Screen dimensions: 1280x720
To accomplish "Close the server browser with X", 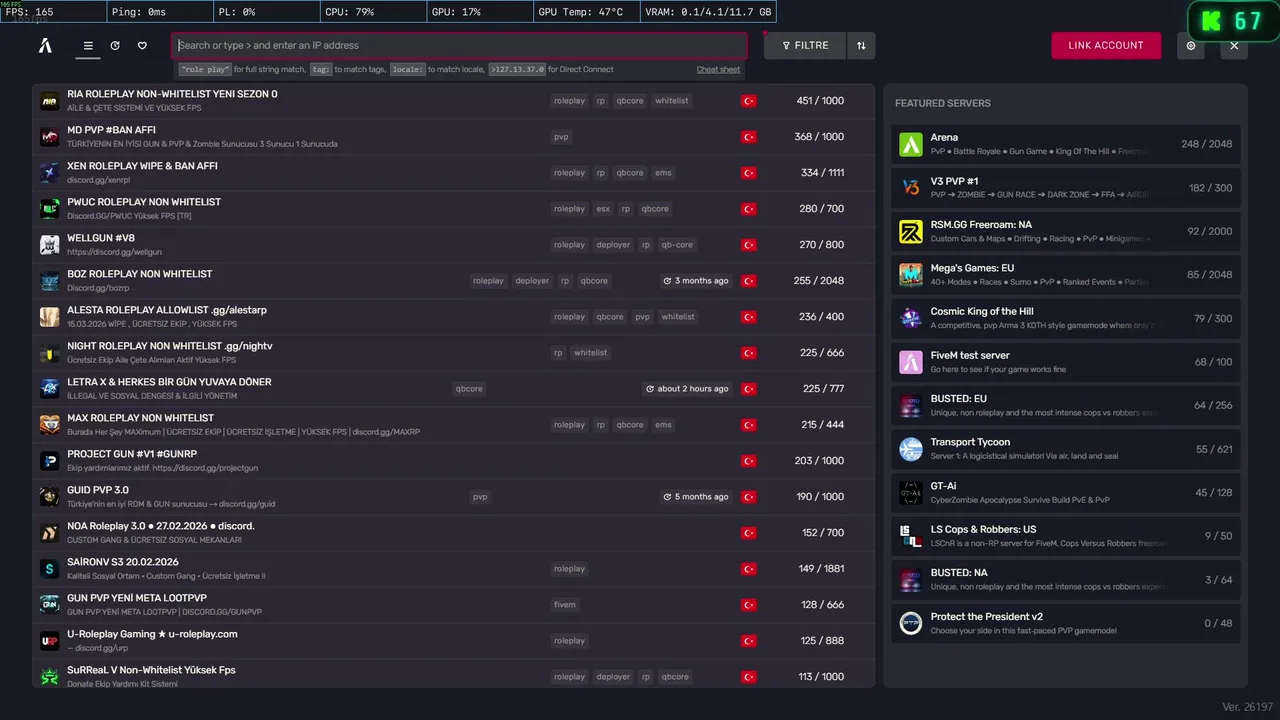I will coord(1234,45).
